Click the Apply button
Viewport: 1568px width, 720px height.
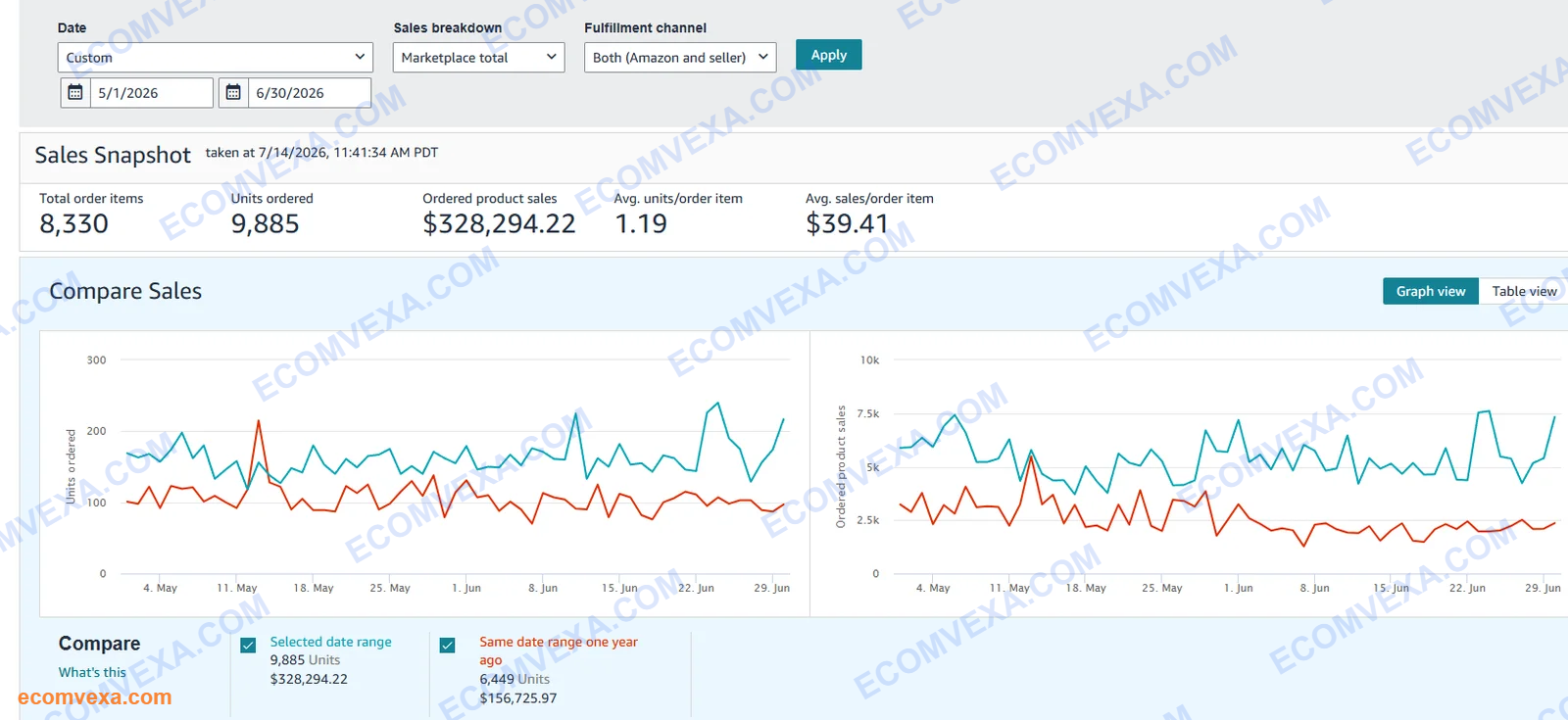829,55
